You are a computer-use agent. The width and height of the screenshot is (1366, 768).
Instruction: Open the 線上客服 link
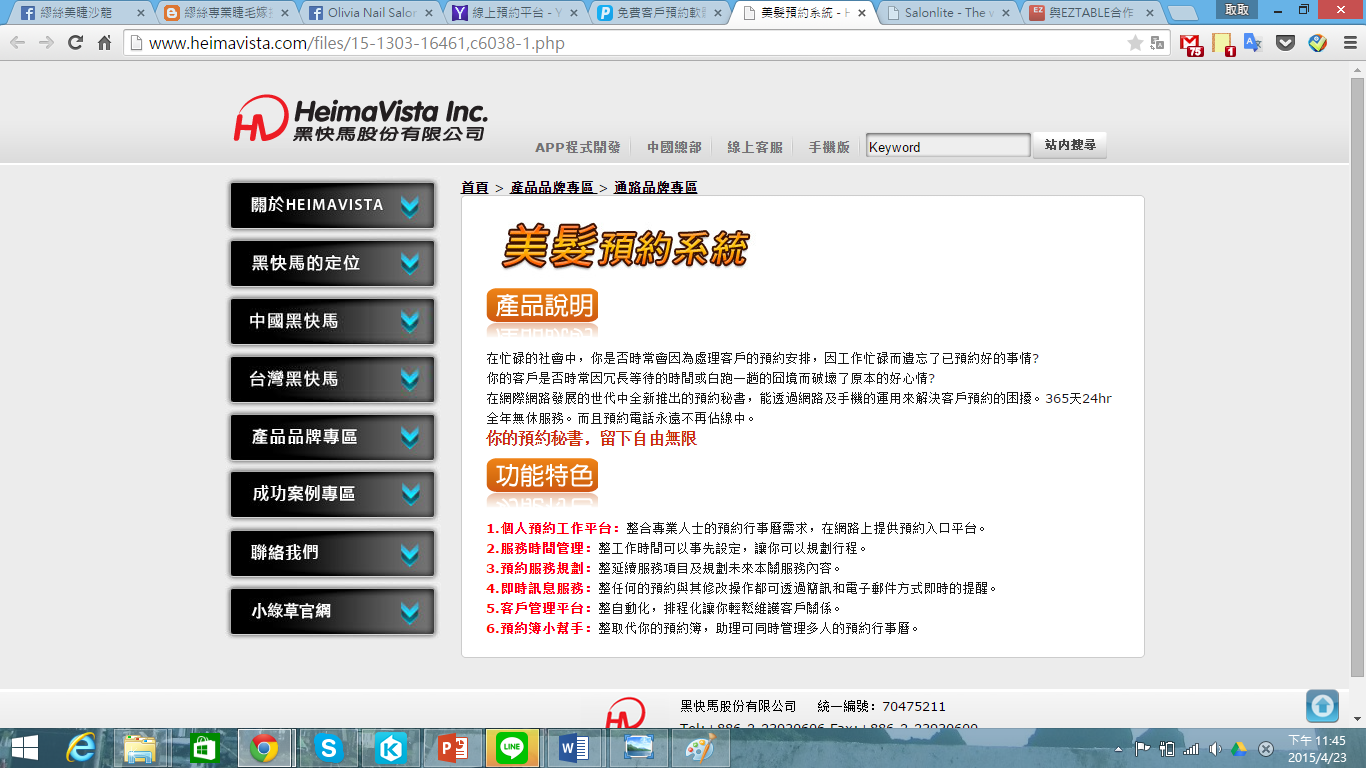(x=754, y=147)
